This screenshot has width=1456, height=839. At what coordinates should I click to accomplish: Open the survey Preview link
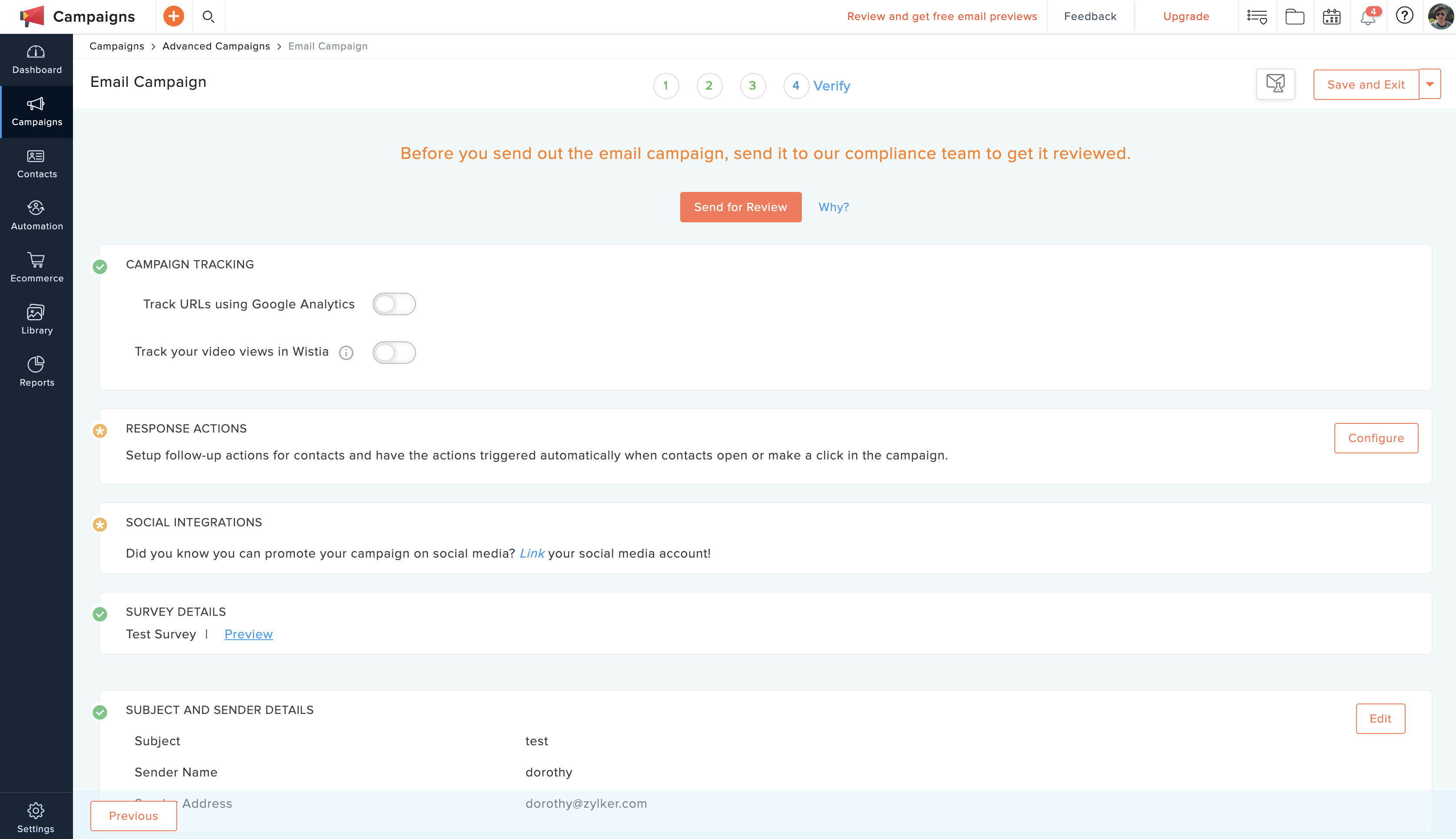tap(248, 634)
